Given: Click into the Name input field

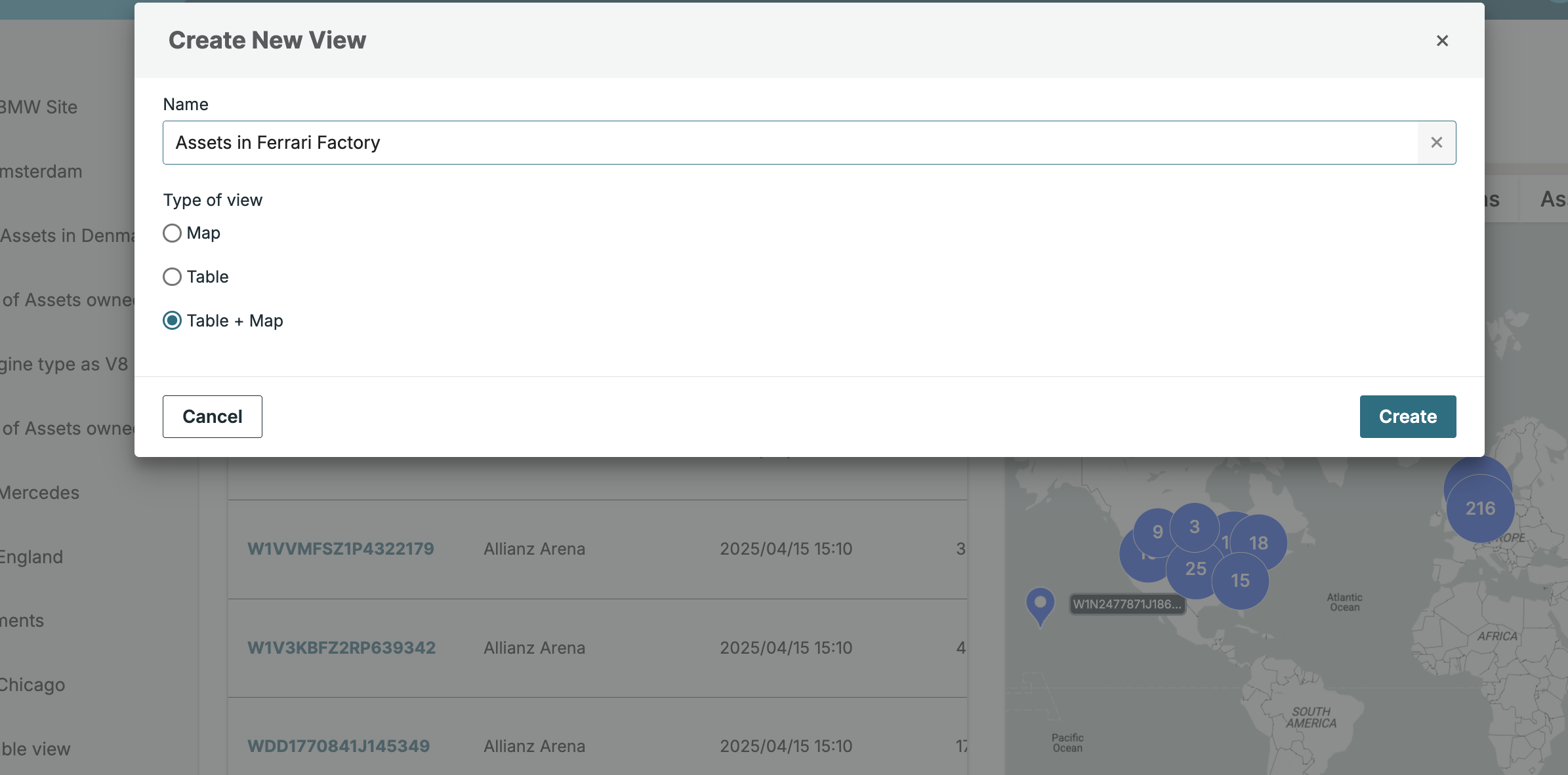Looking at the screenshot, I should click(x=787, y=142).
